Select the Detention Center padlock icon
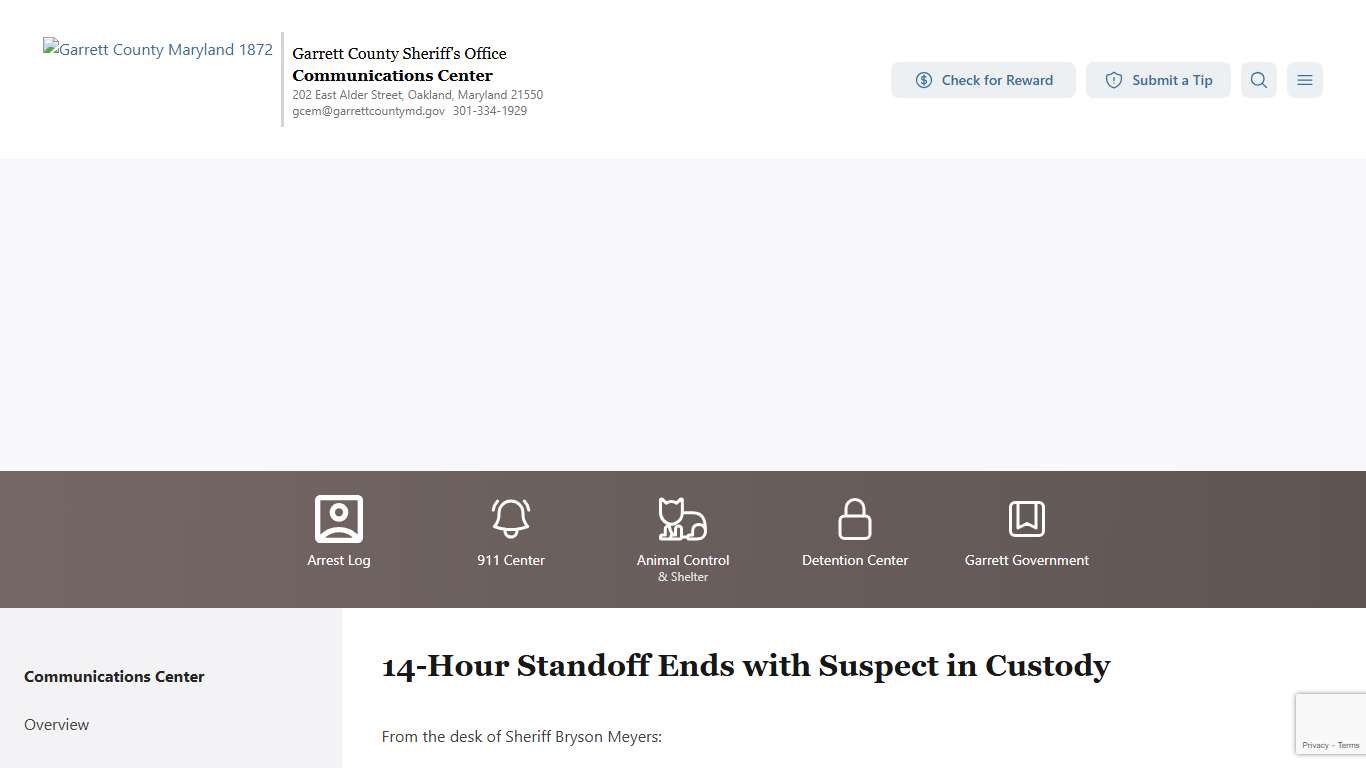 click(x=854, y=520)
